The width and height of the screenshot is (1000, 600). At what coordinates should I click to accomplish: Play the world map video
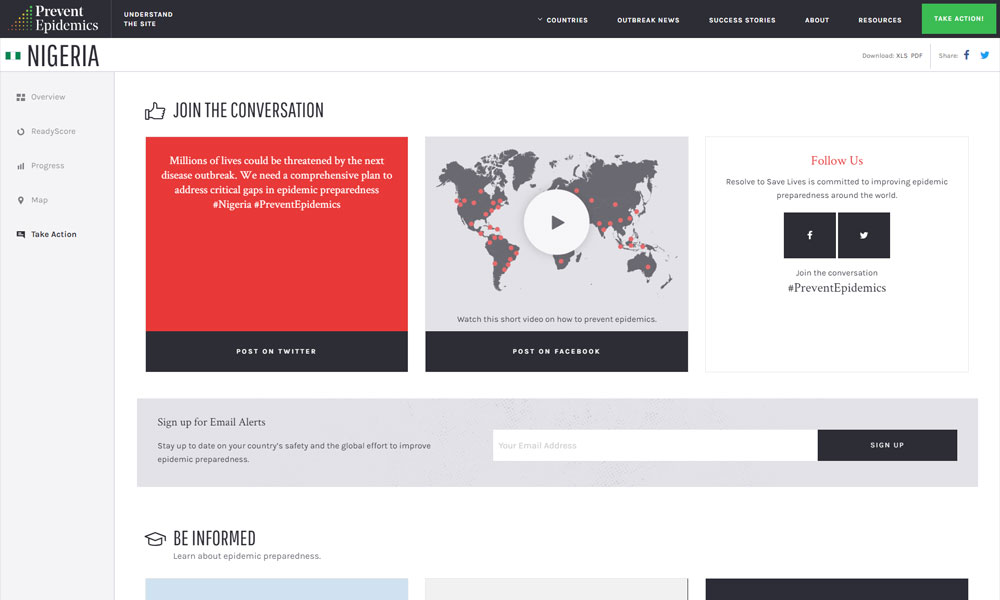[x=556, y=222]
